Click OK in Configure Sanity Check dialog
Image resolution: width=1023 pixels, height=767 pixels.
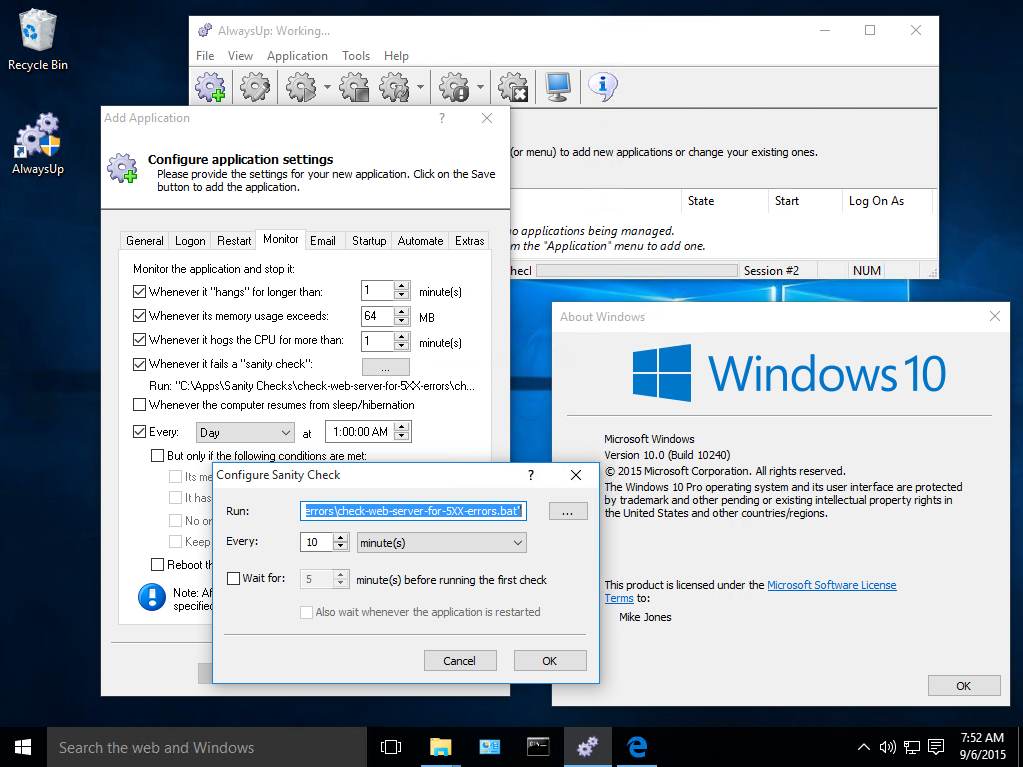[x=550, y=661]
